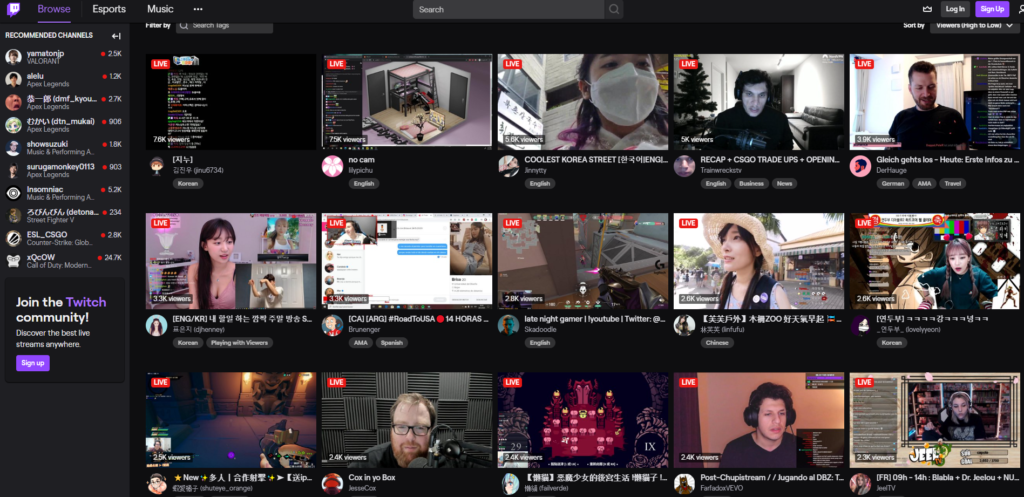Open lilypichu's no cam stream thumbnail

408,102
